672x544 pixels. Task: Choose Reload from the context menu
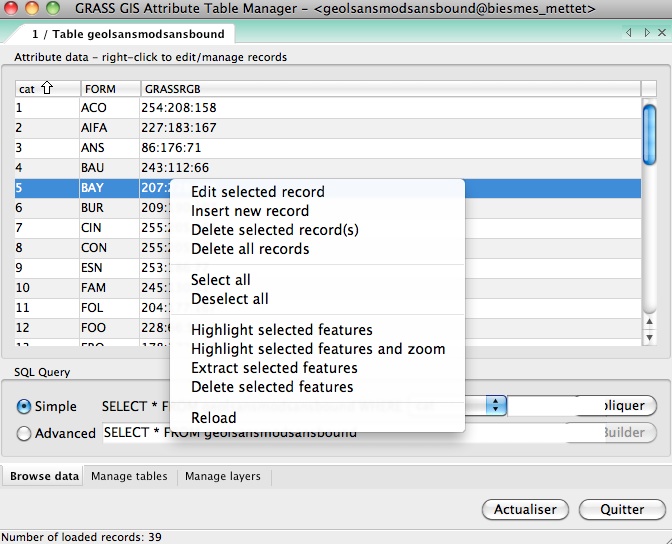coord(214,418)
